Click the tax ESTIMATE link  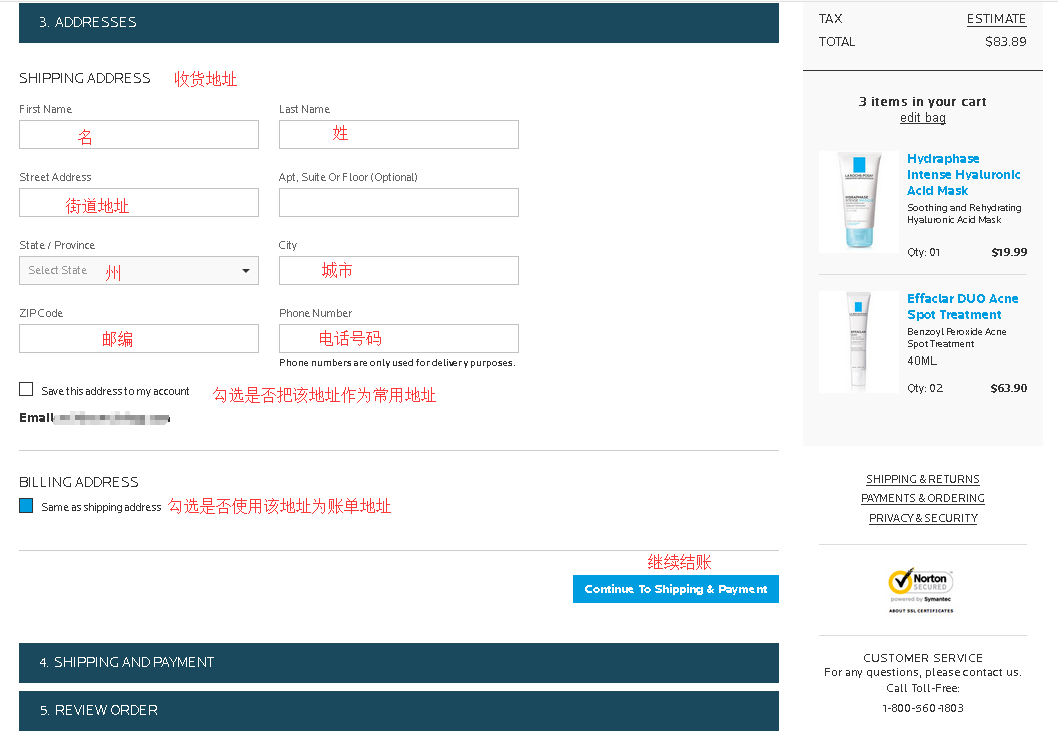(996, 19)
